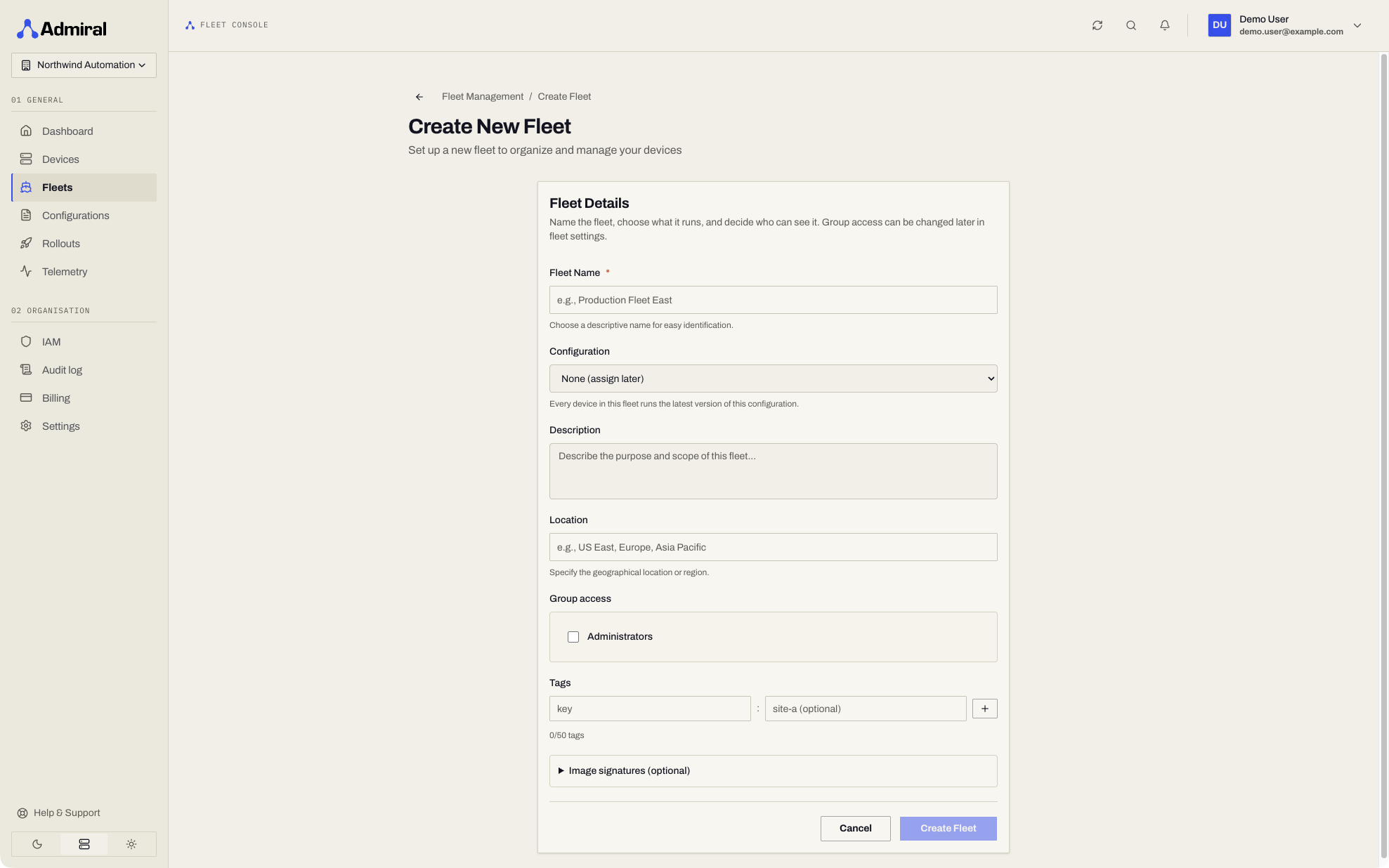
Task: Select the light mode sun icon
Action: [x=131, y=844]
